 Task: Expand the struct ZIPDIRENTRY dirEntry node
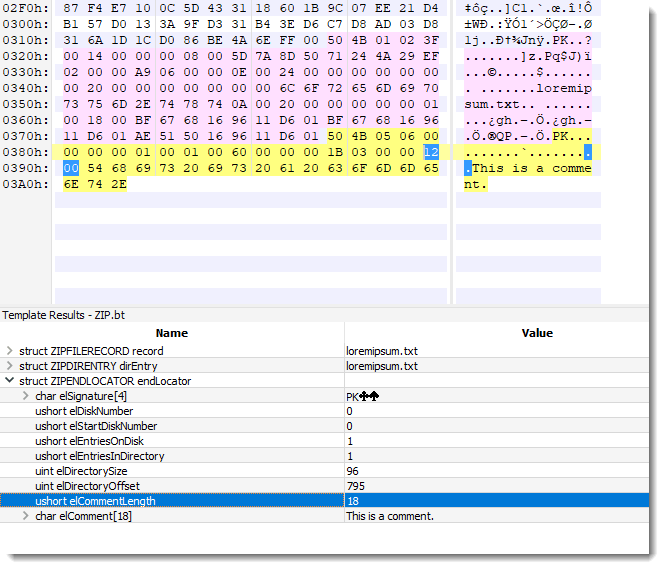10,366
